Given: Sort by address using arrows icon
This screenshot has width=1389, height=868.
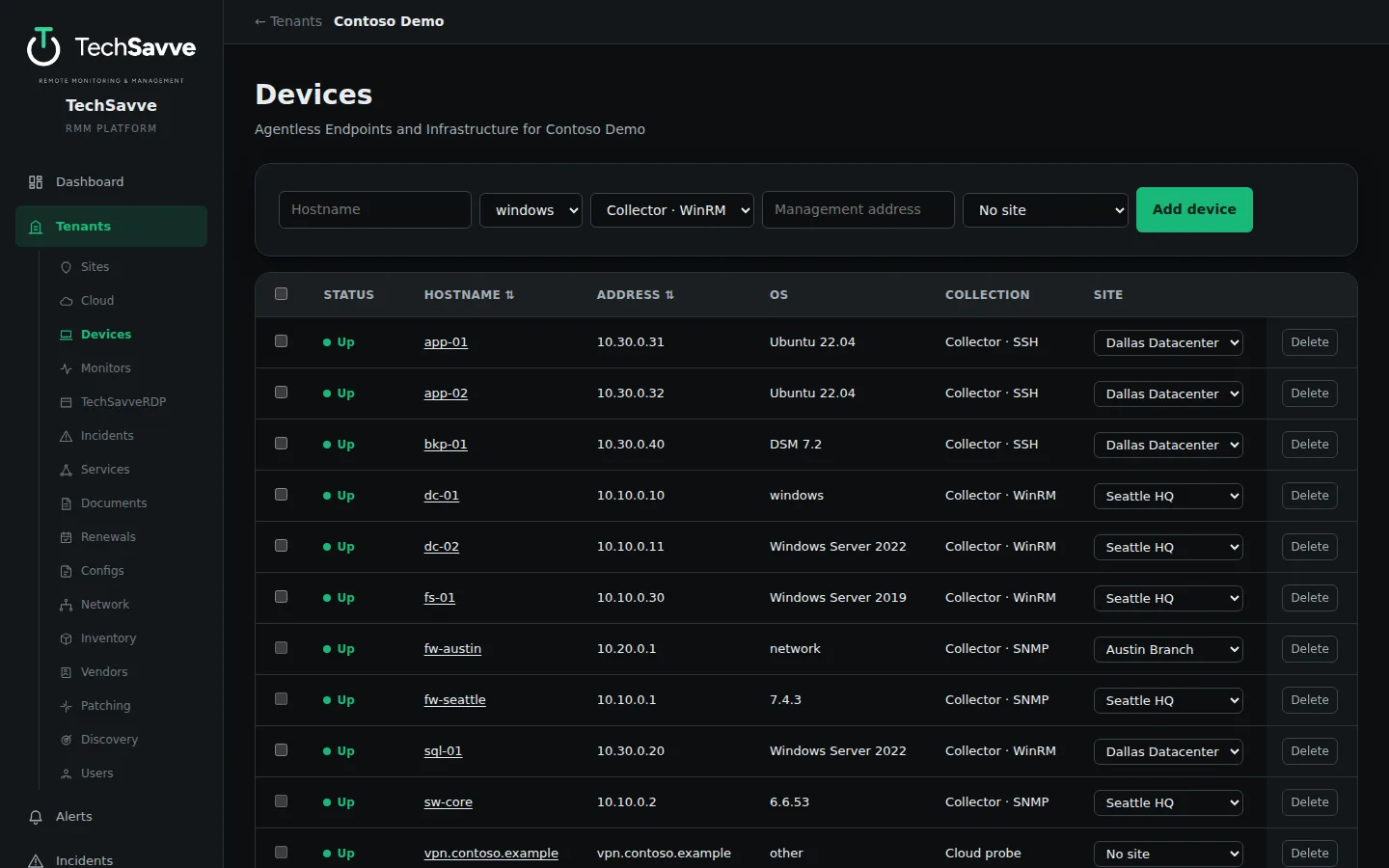Looking at the screenshot, I should tap(669, 295).
